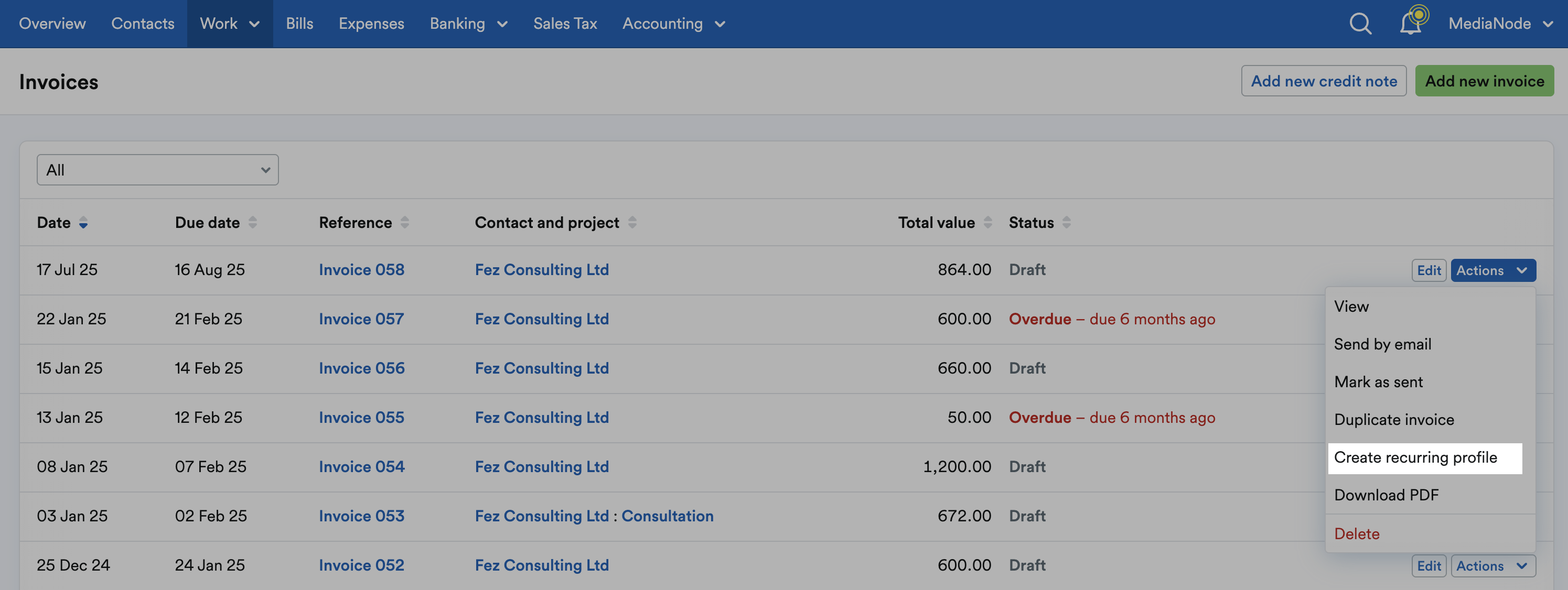Click Add new invoice button
The image size is (1568, 590).
pos(1484,81)
